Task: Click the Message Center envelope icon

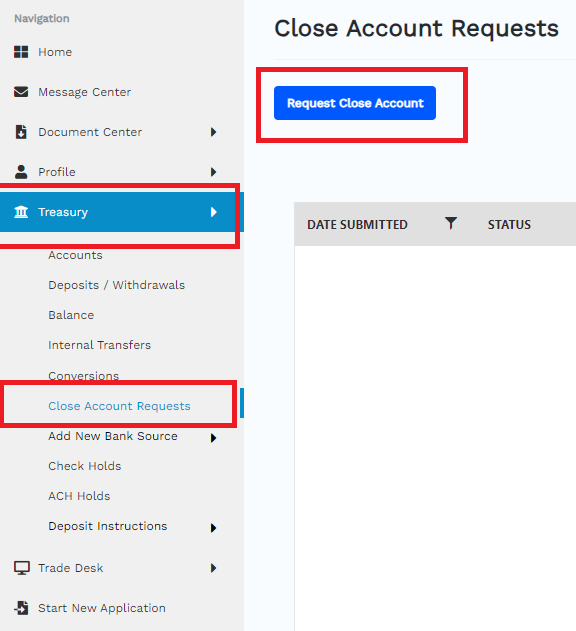Action: pos(21,92)
